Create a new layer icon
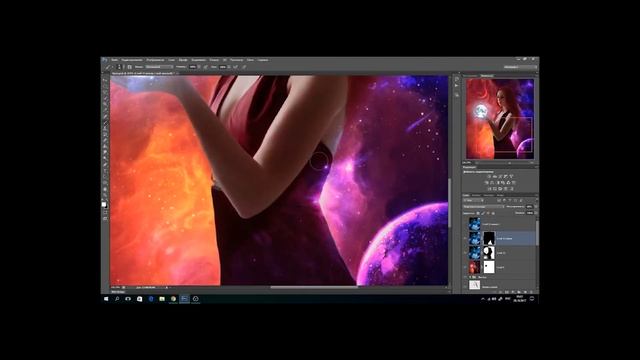Image resolution: width=640 pixels, height=360 pixels. pos(525,292)
